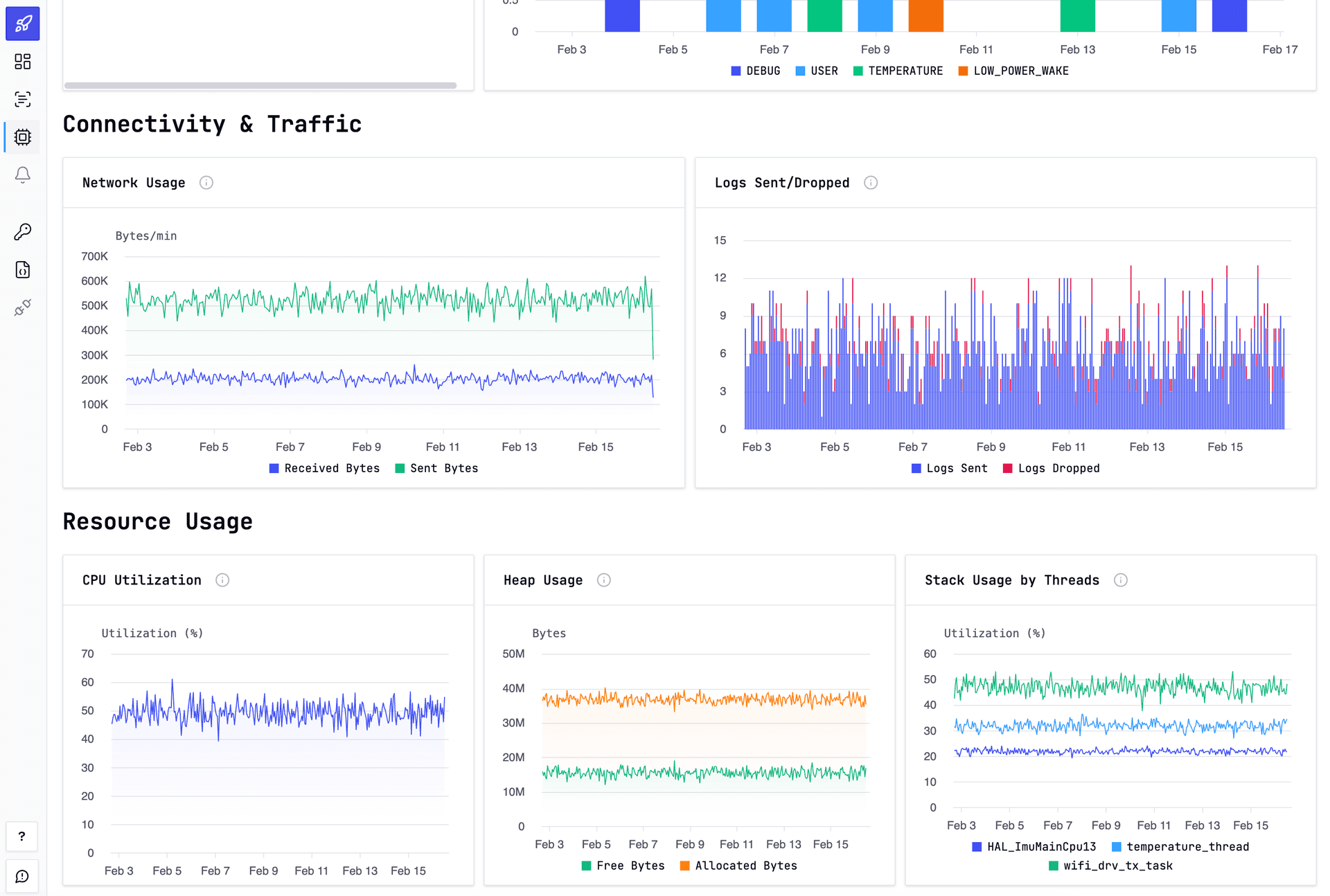Viewport: 1330px width, 896px height.
Task: Open the alerts bell icon
Action: 23,174
